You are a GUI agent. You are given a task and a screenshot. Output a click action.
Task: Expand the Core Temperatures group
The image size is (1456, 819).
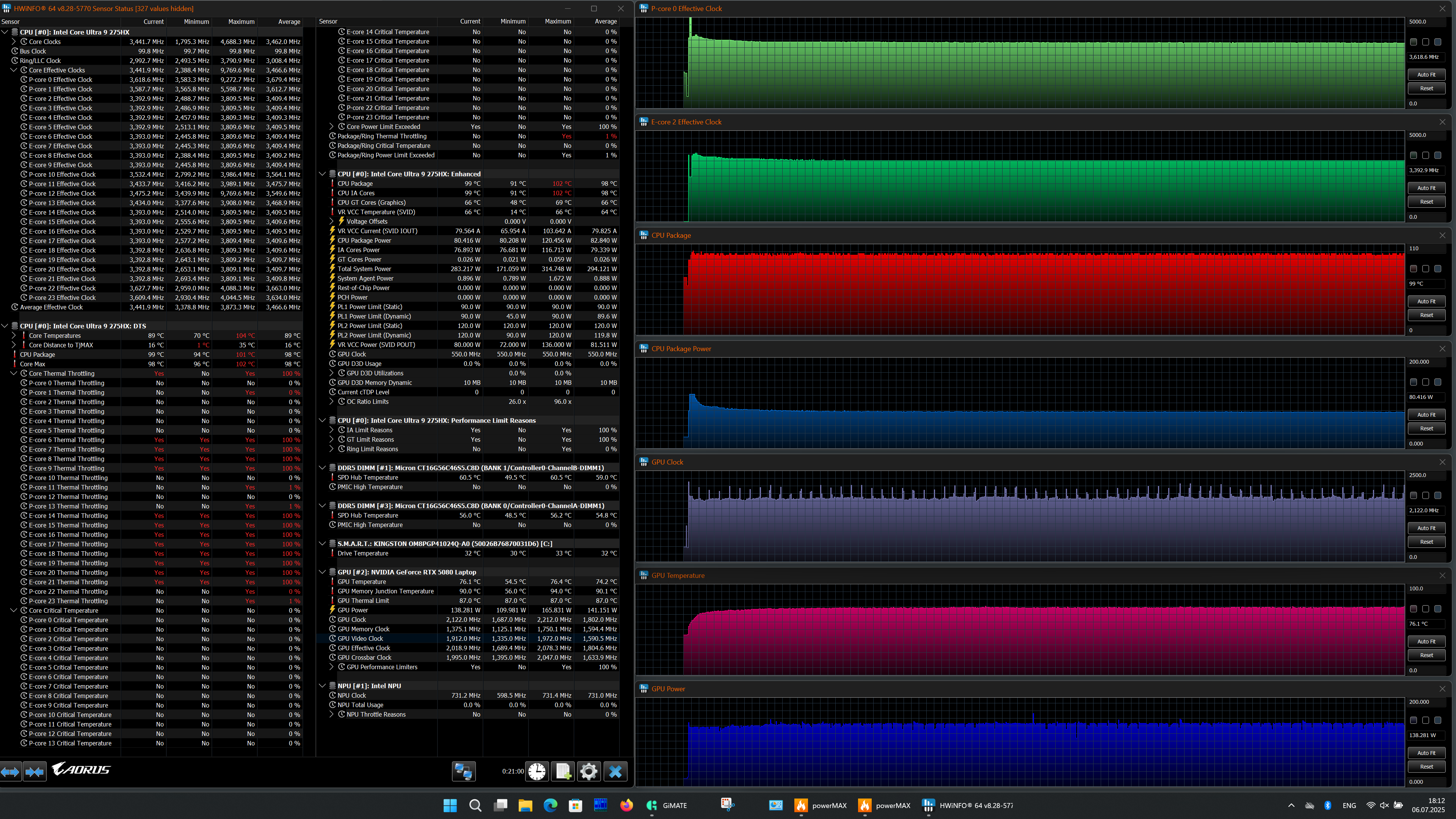pyautogui.click(x=14, y=336)
